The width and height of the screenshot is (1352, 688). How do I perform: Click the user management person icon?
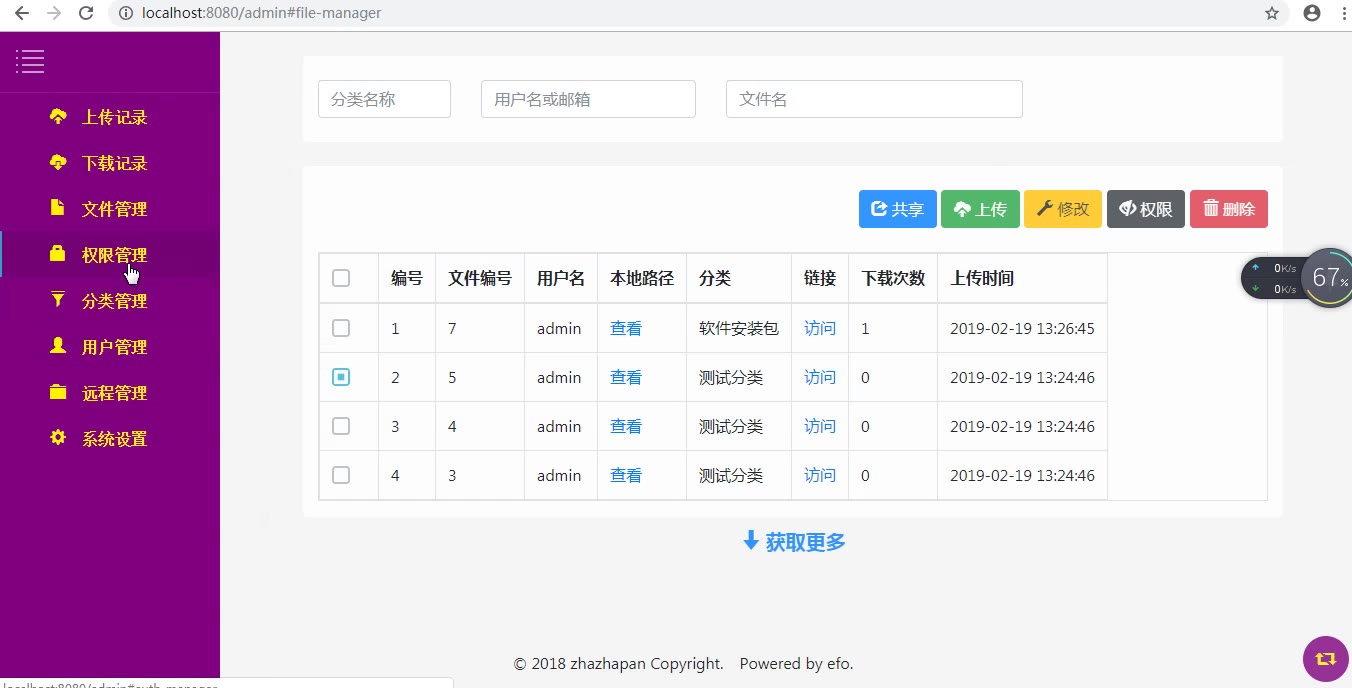coord(58,346)
